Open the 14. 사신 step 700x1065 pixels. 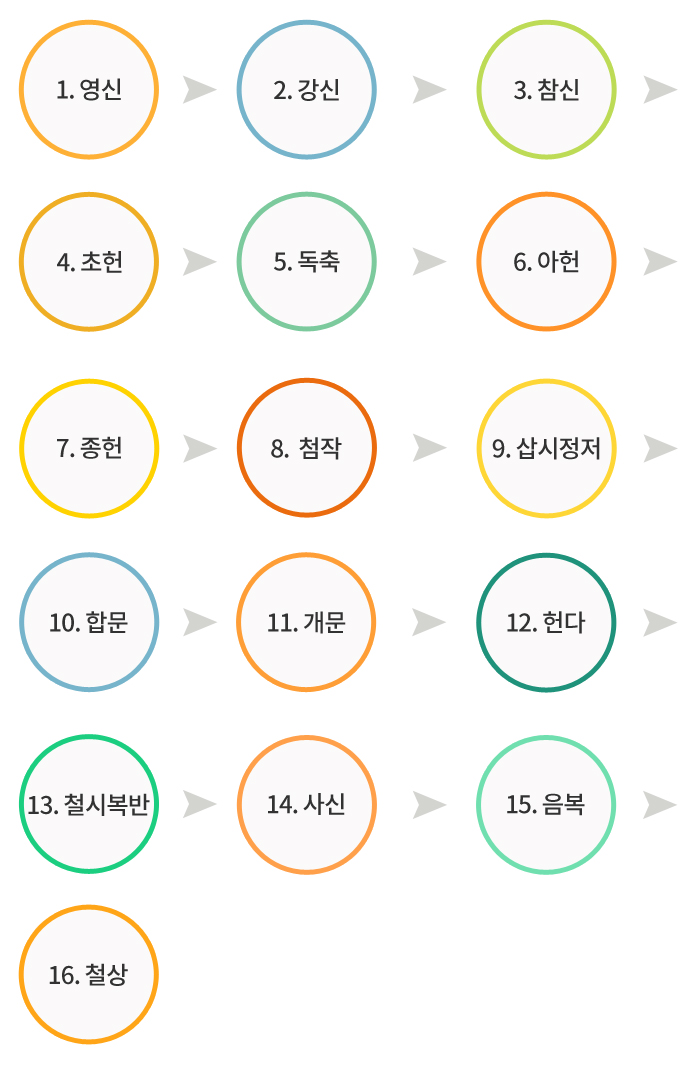click(306, 804)
